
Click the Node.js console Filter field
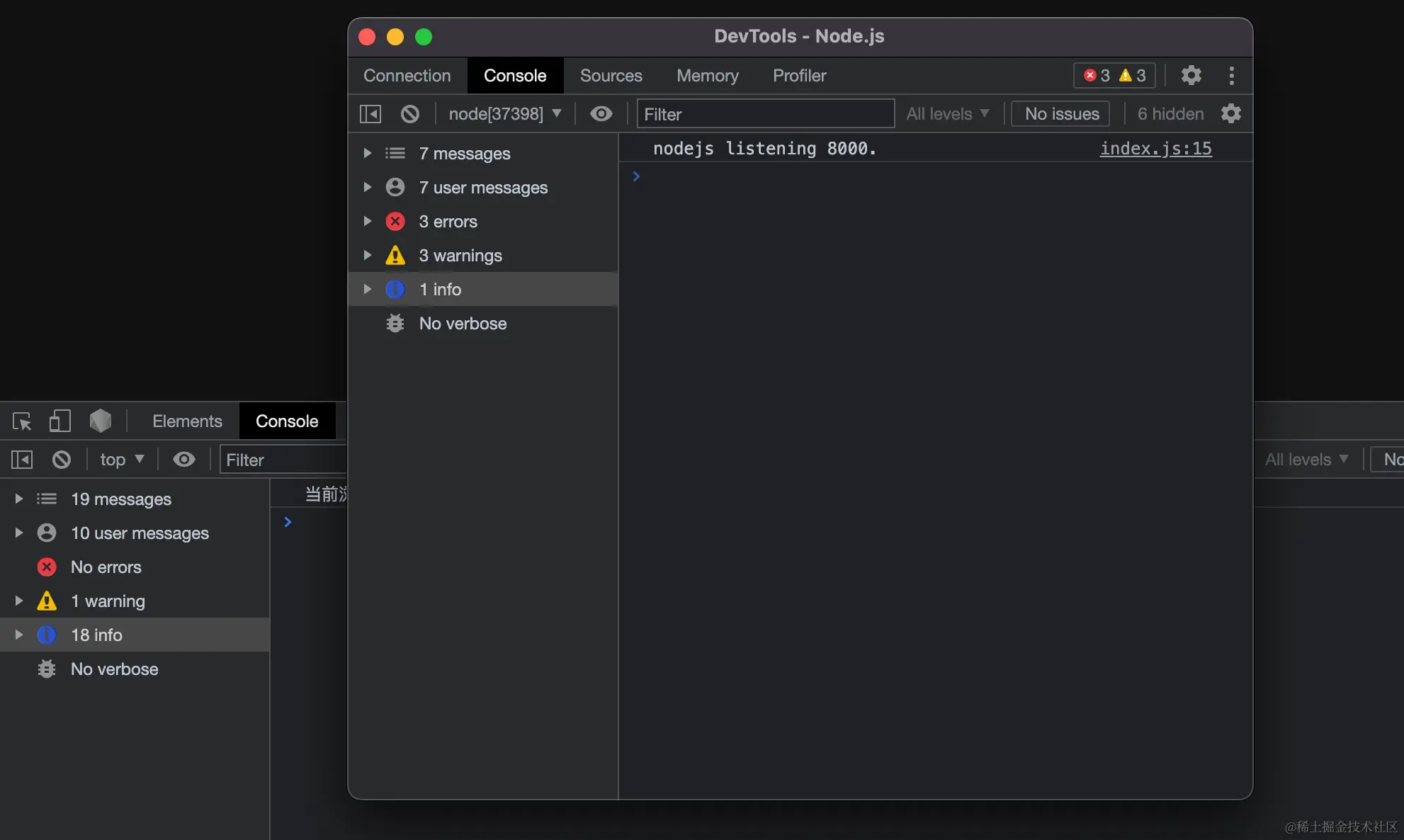point(765,114)
